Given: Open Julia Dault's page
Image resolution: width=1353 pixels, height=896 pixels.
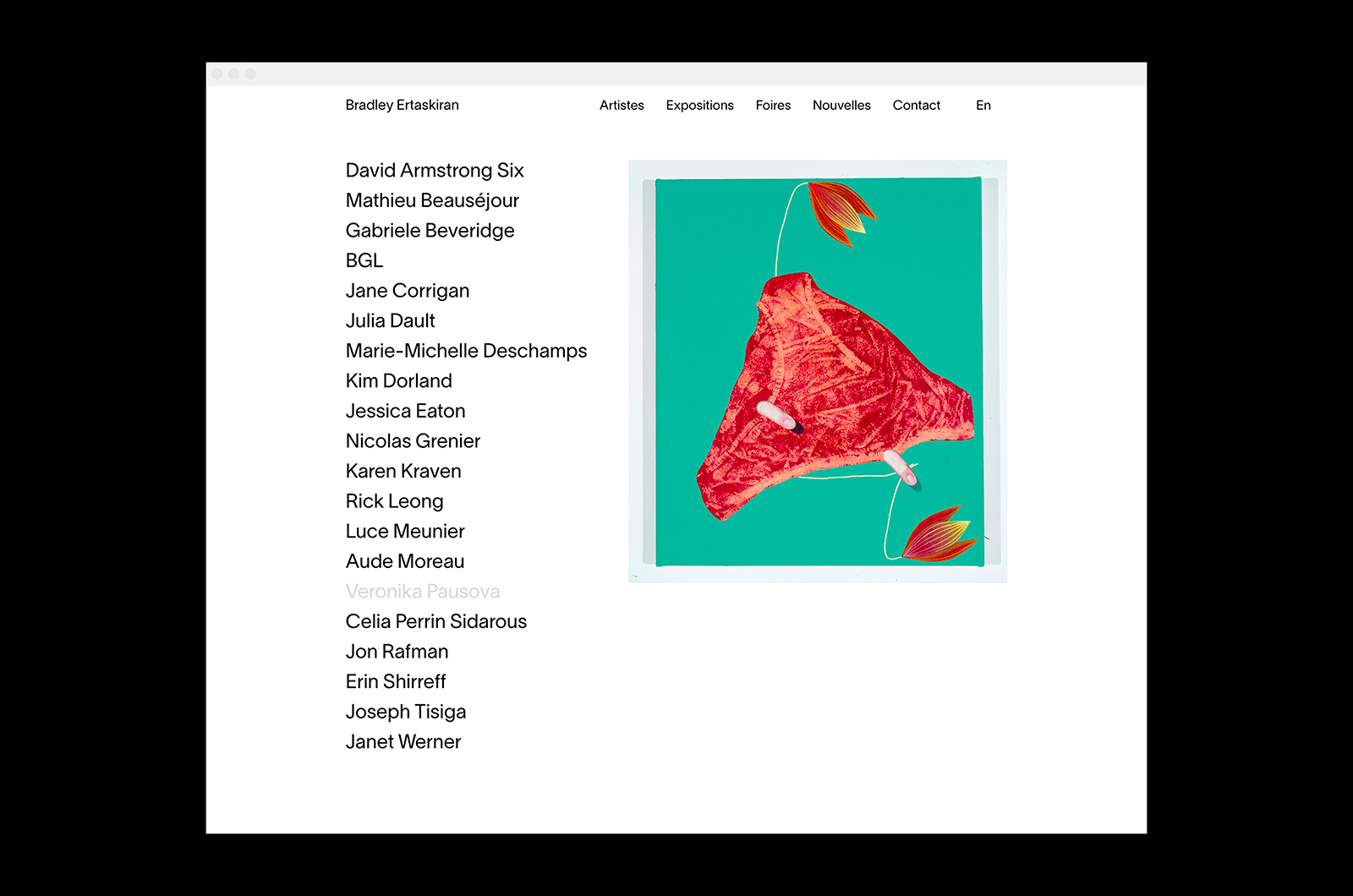Looking at the screenshot, I should [x=390, y=320].
